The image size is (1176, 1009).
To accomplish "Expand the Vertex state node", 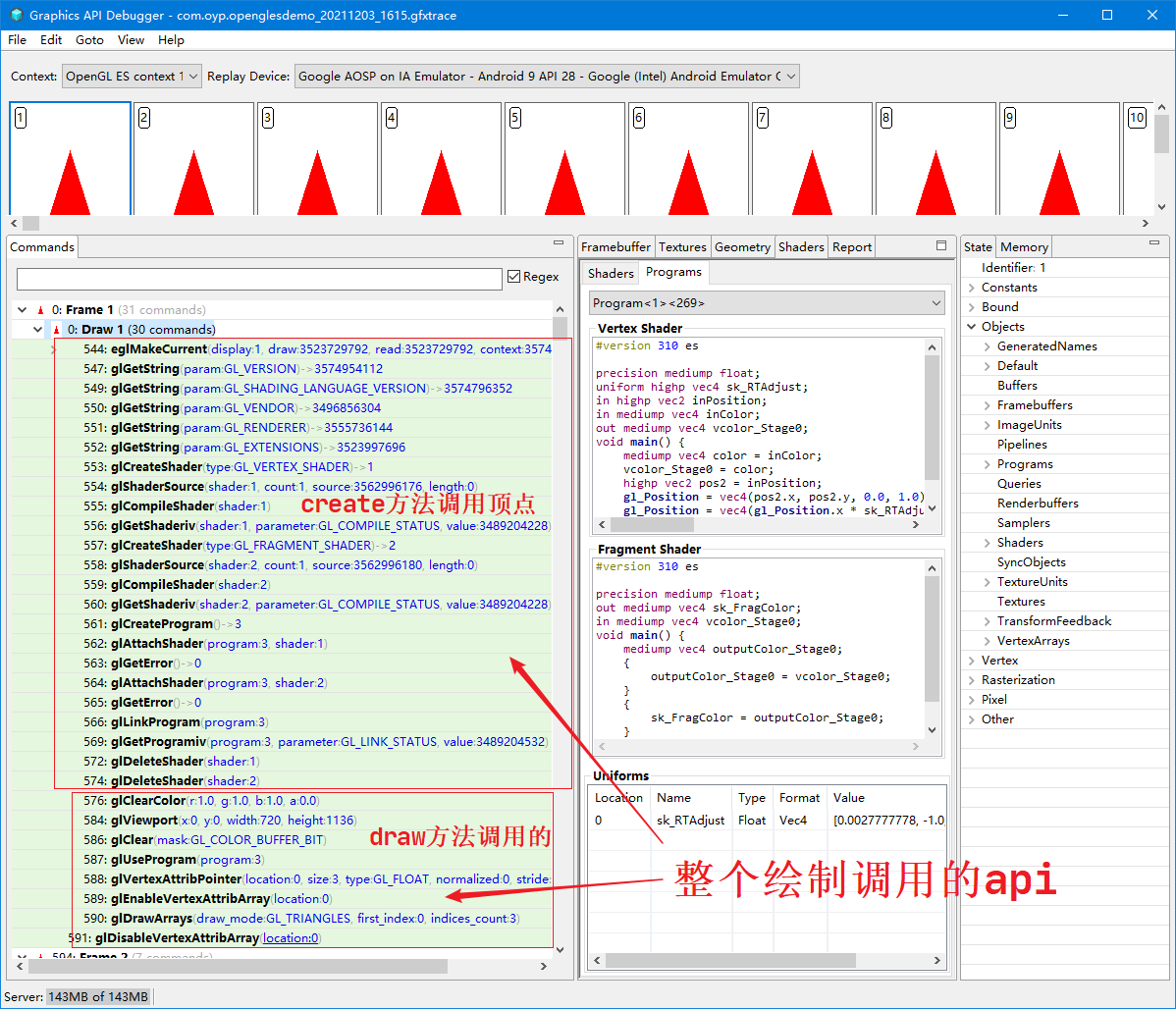I will tap(972, 660).
